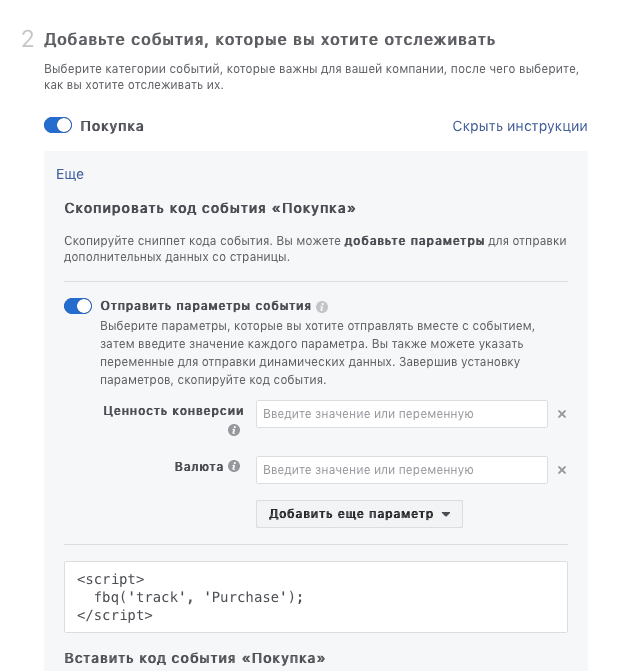Click the Скрыть инструкции link
Viewport: 631px width, 671px height.
[x=520, y=126]
